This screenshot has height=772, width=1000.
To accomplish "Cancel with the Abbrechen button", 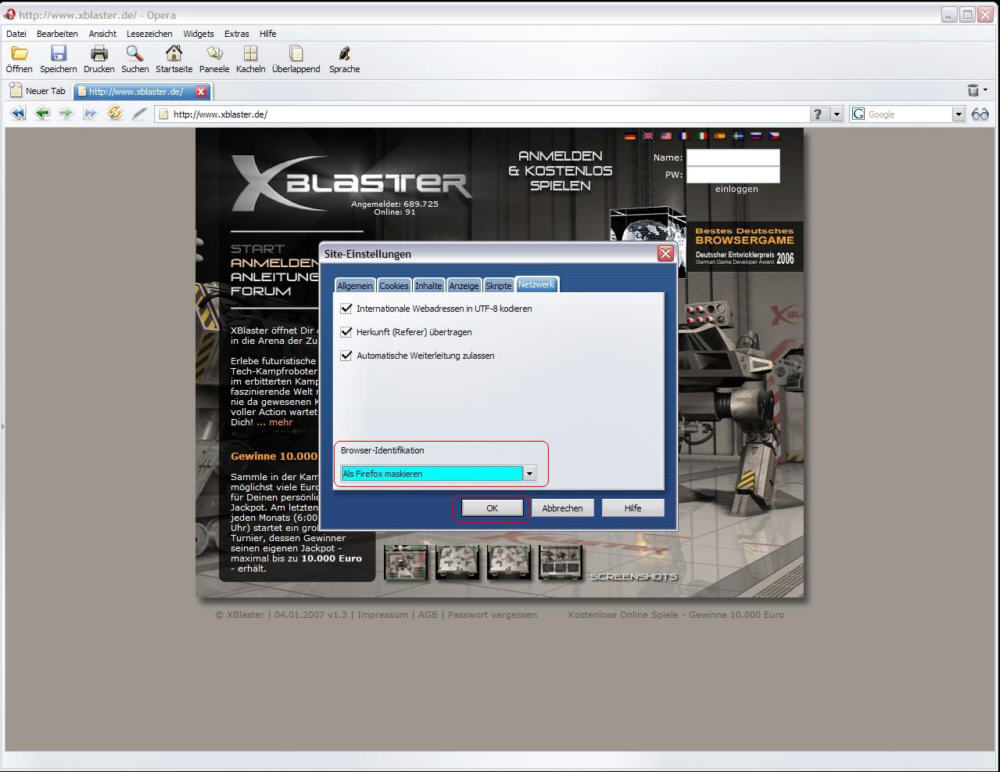I will (562, 508).
